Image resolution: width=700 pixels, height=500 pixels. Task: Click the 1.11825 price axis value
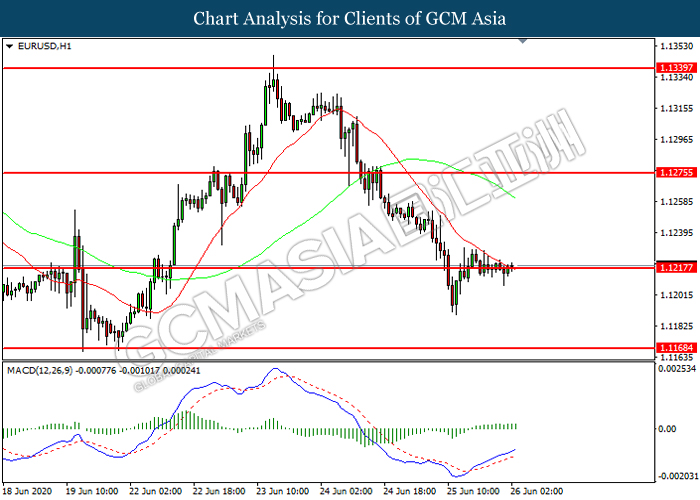pos(676,326)
